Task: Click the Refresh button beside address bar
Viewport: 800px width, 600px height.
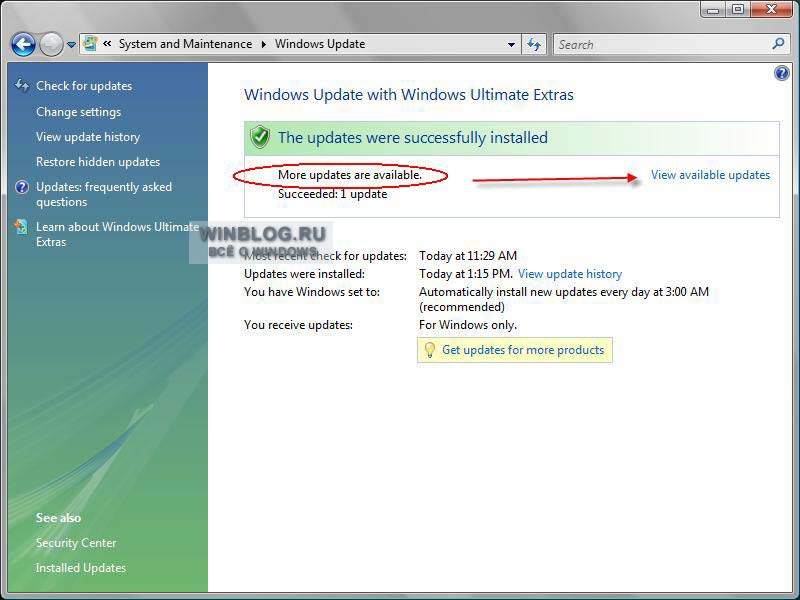Action: pos(534,44)
